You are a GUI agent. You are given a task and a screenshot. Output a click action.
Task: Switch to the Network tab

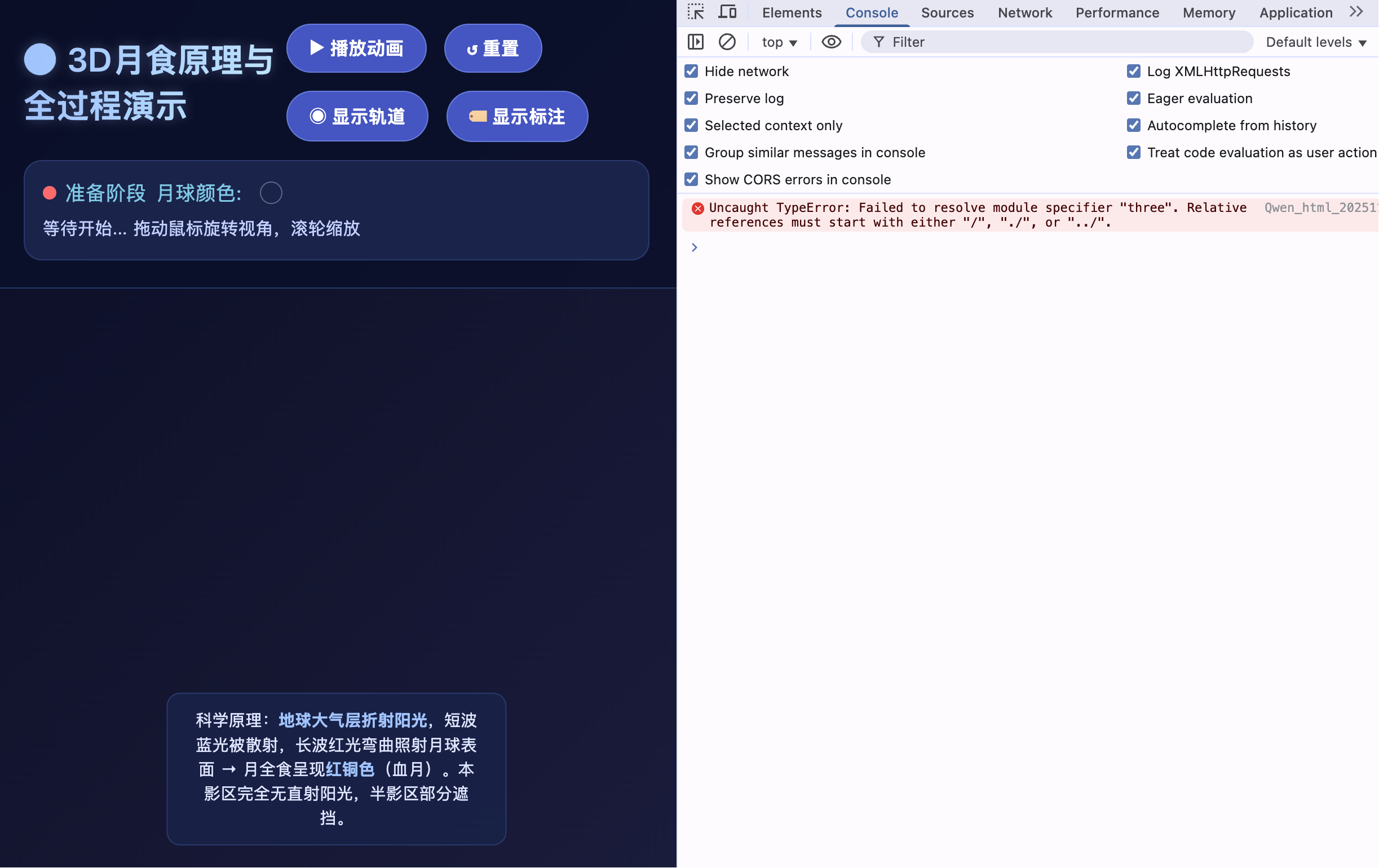1024,12
